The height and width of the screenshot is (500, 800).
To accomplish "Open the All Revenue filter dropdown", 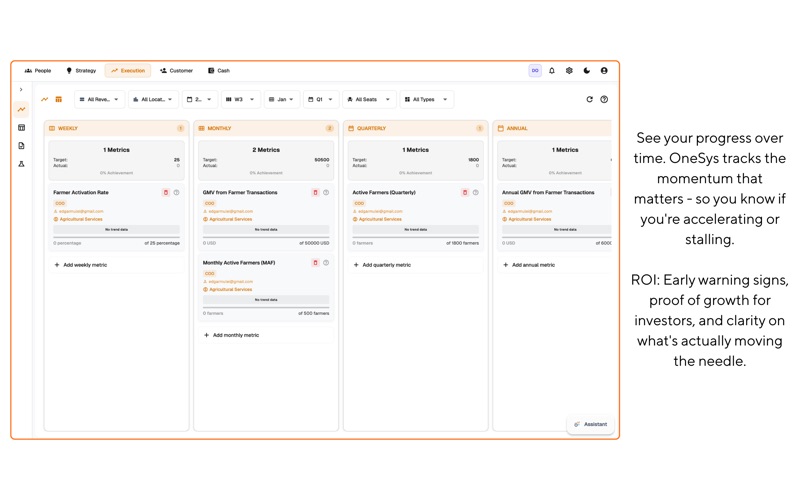I will click(x=99, y=99).
